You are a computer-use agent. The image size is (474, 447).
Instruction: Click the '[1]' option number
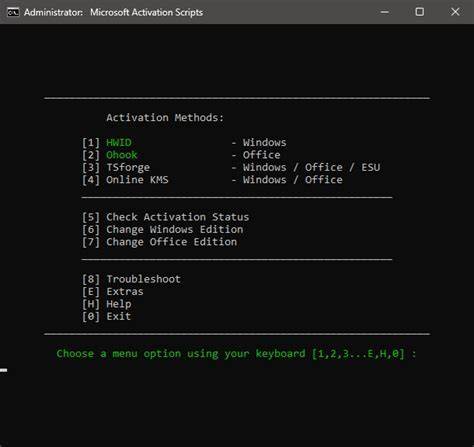(x=91, y=143)
